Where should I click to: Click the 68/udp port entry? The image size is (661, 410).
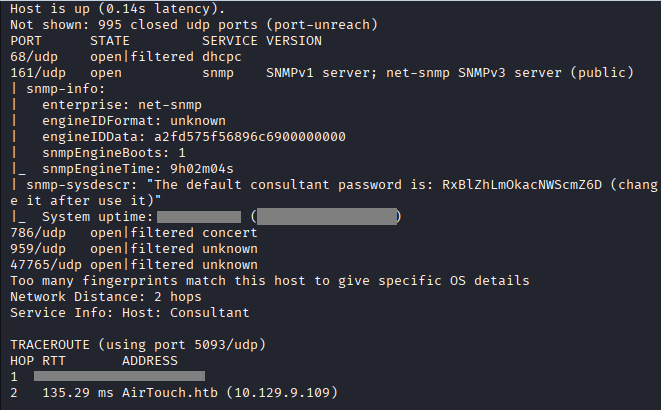pos(30,57)
